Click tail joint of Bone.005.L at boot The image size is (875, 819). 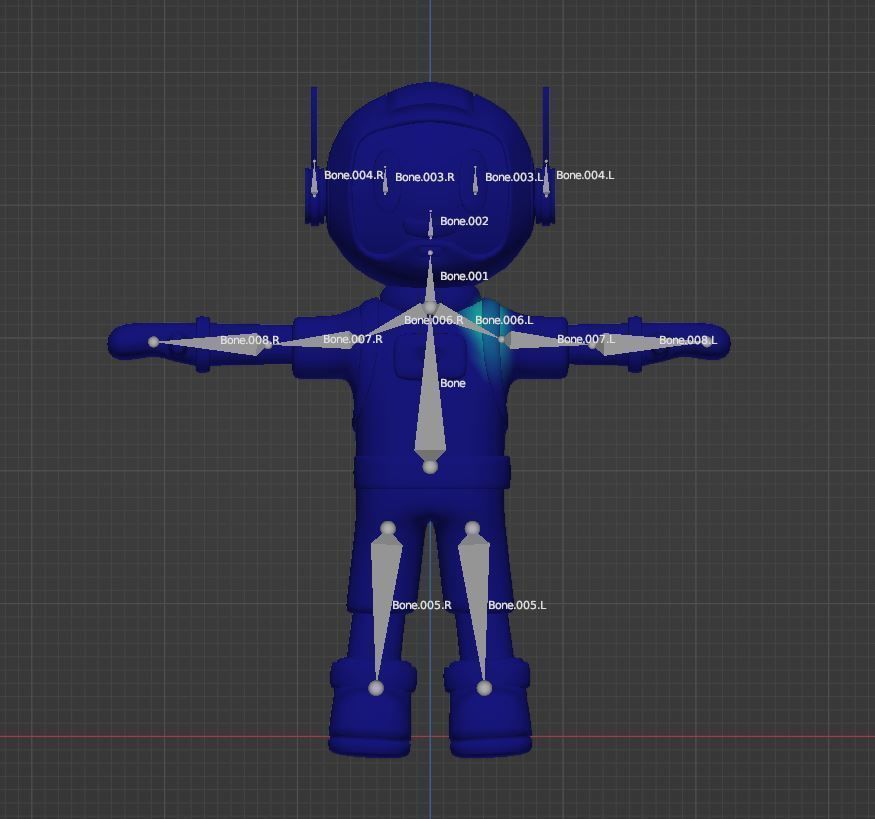484,688
